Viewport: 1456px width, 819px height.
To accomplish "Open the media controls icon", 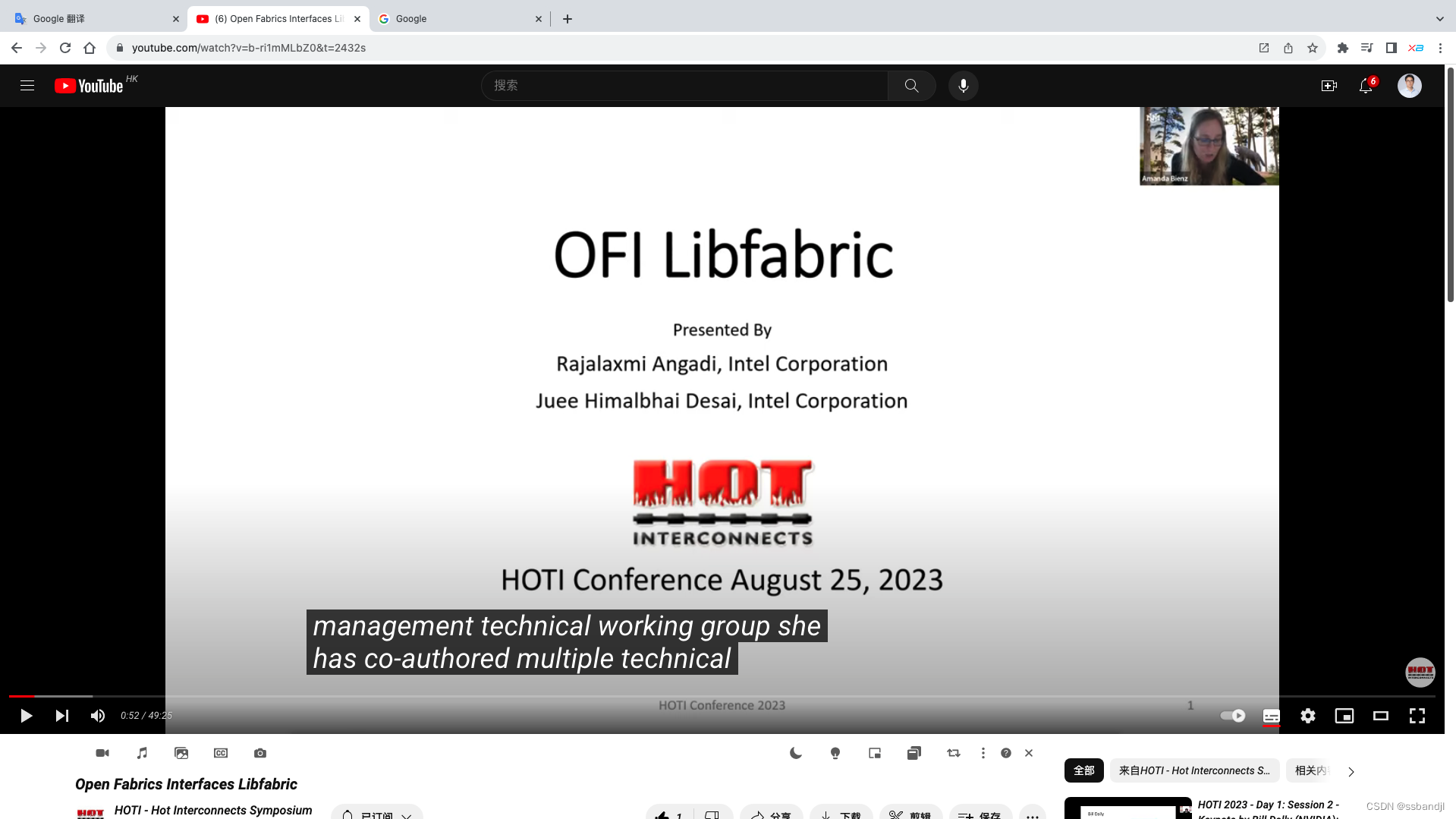I will pos(1367,48).
